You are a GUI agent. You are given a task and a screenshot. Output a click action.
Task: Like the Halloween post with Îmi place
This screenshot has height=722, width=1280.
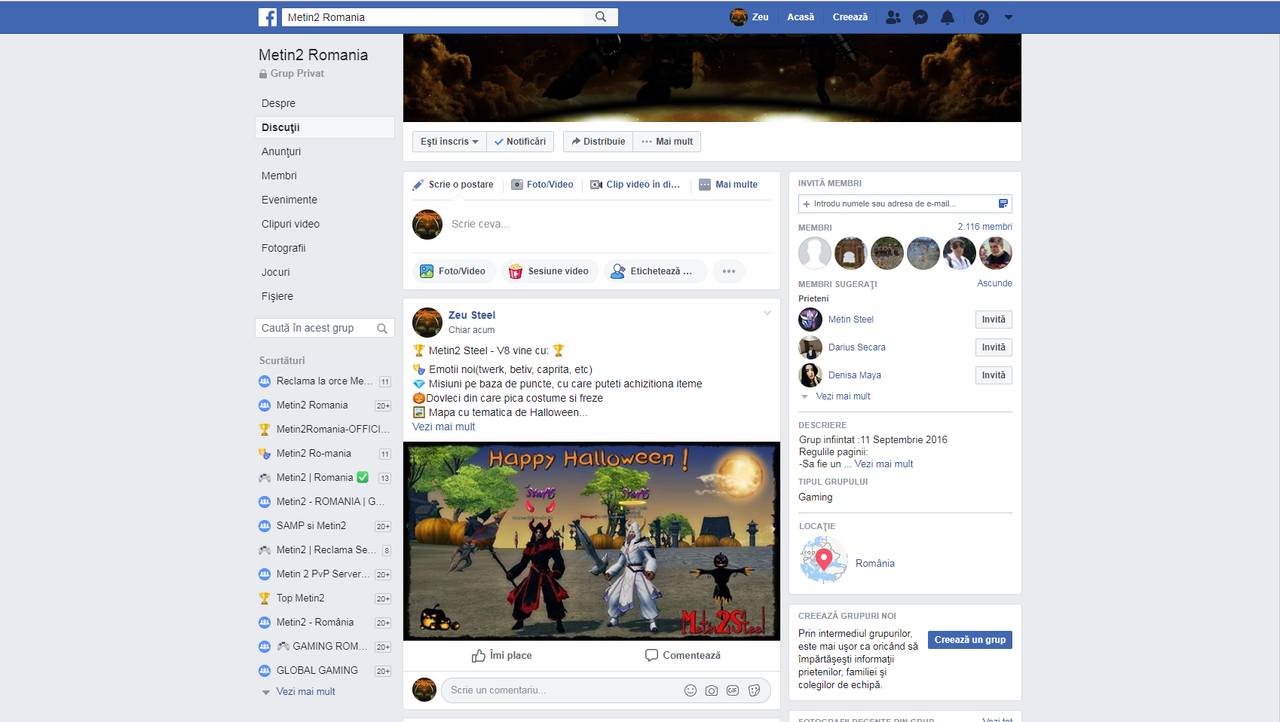[501, 655]
